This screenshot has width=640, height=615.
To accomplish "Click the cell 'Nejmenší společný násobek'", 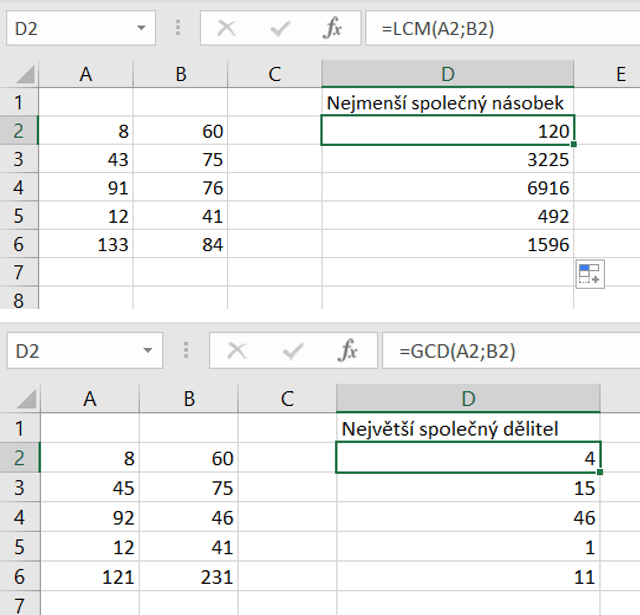I will [x=447, y=102].
